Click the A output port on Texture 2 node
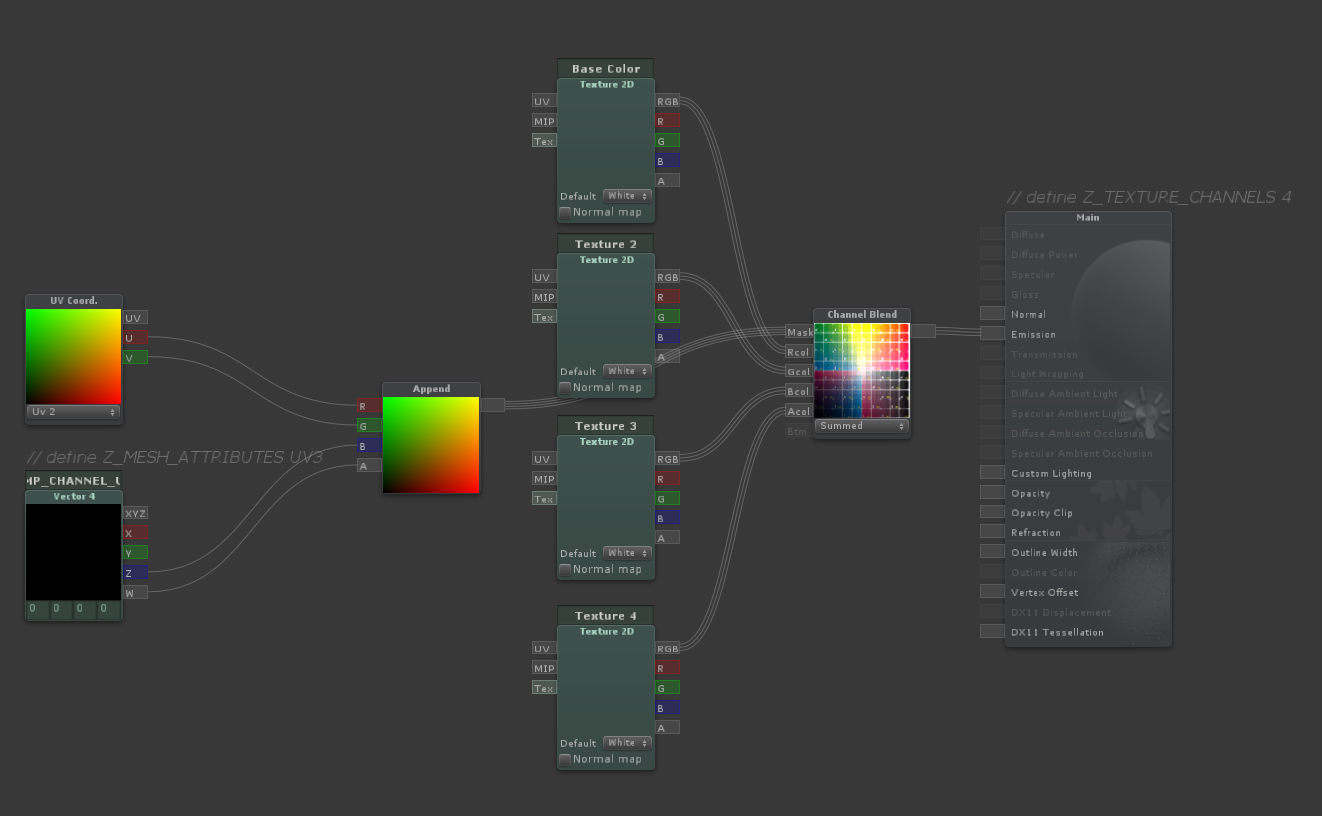Image resolution: width=1322 pixels, height=816 pixels. [x=668, y=356]
